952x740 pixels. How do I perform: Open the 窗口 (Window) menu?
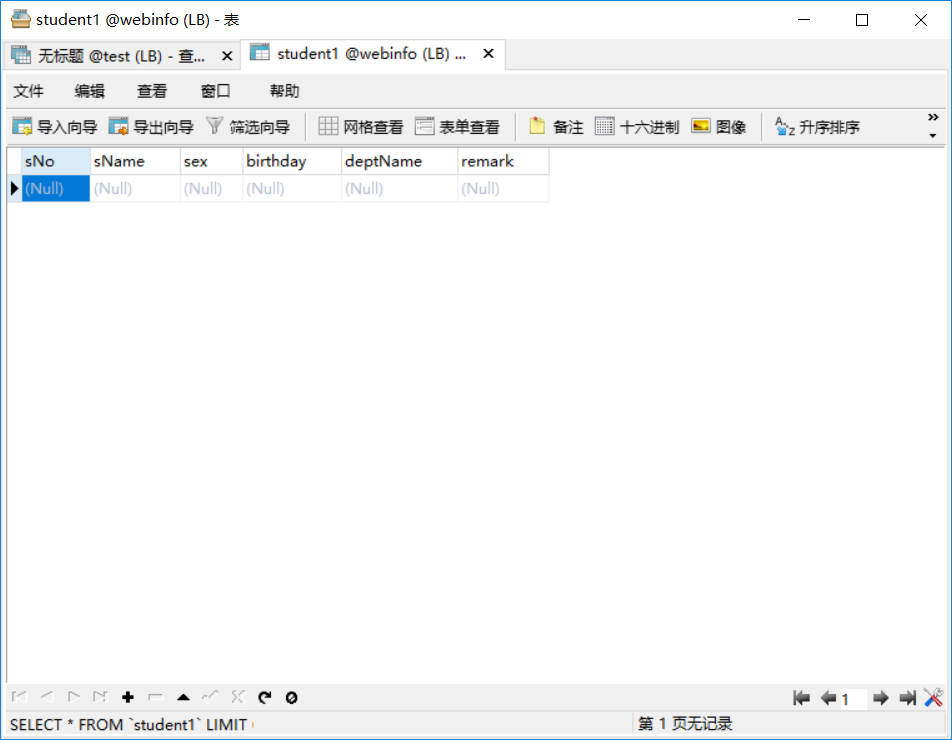[216, 91]
